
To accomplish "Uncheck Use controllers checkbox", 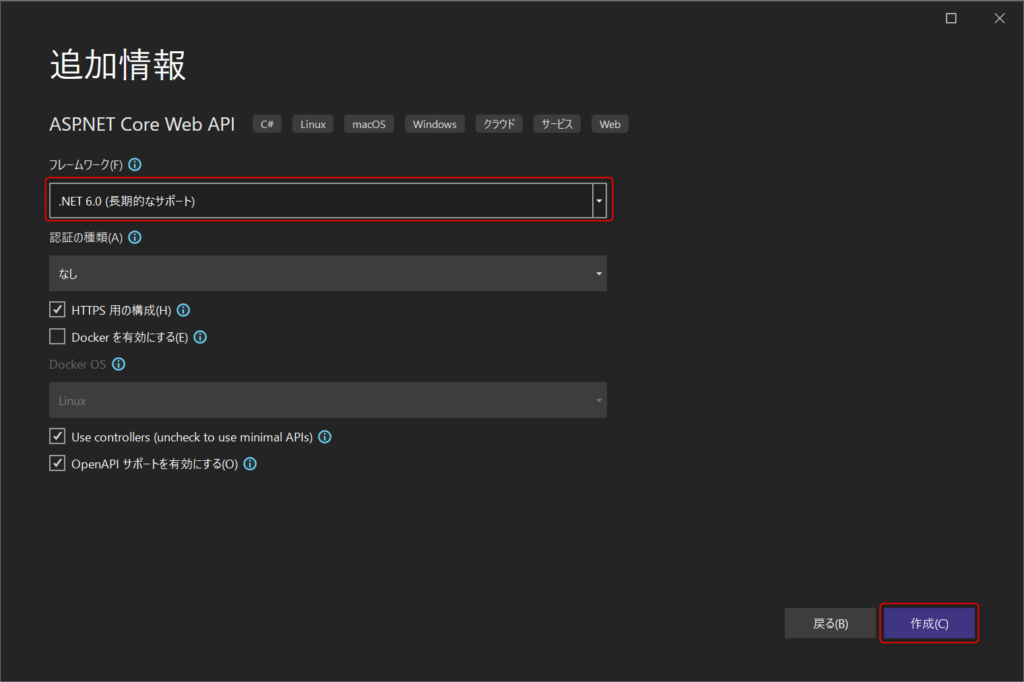I will tap(57, 436).
